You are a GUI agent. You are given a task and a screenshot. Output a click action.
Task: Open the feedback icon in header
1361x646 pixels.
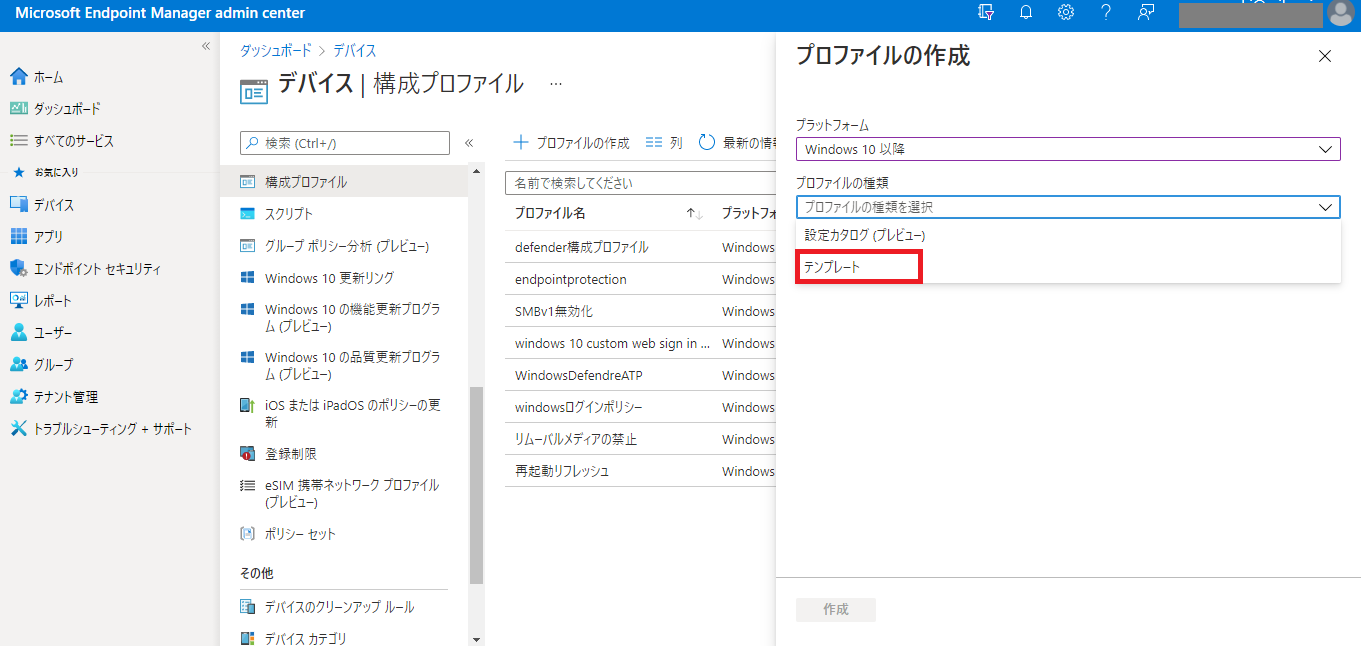point(1146,13)
